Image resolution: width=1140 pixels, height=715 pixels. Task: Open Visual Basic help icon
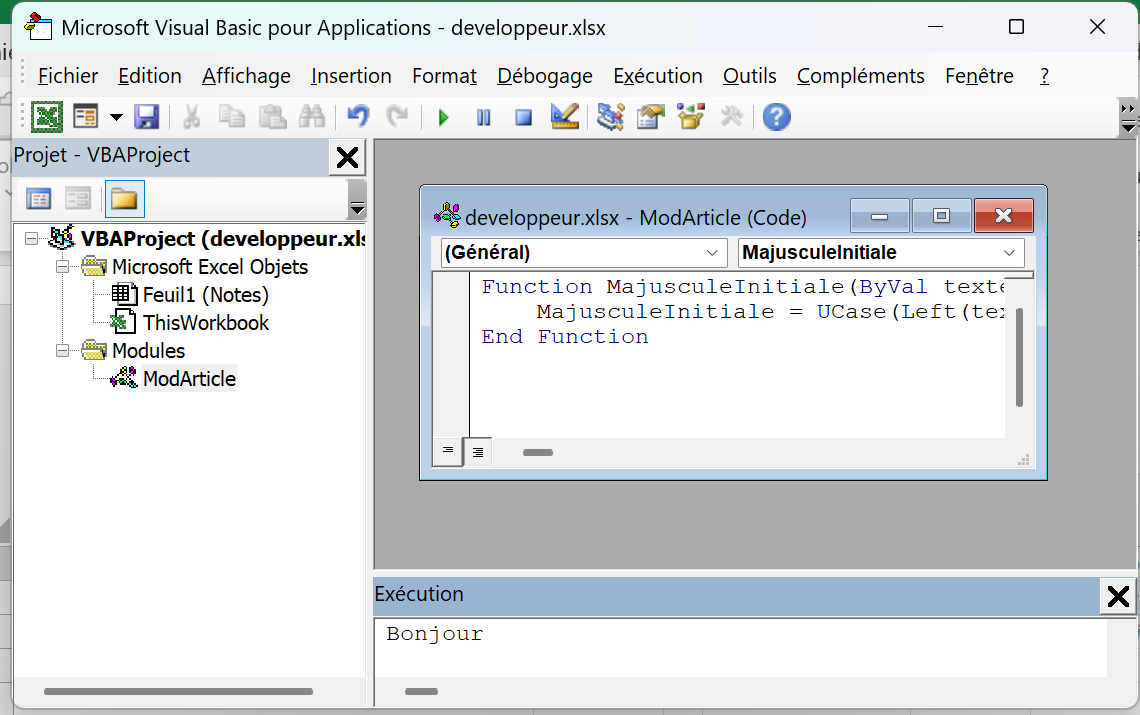[x=776, y=117]
